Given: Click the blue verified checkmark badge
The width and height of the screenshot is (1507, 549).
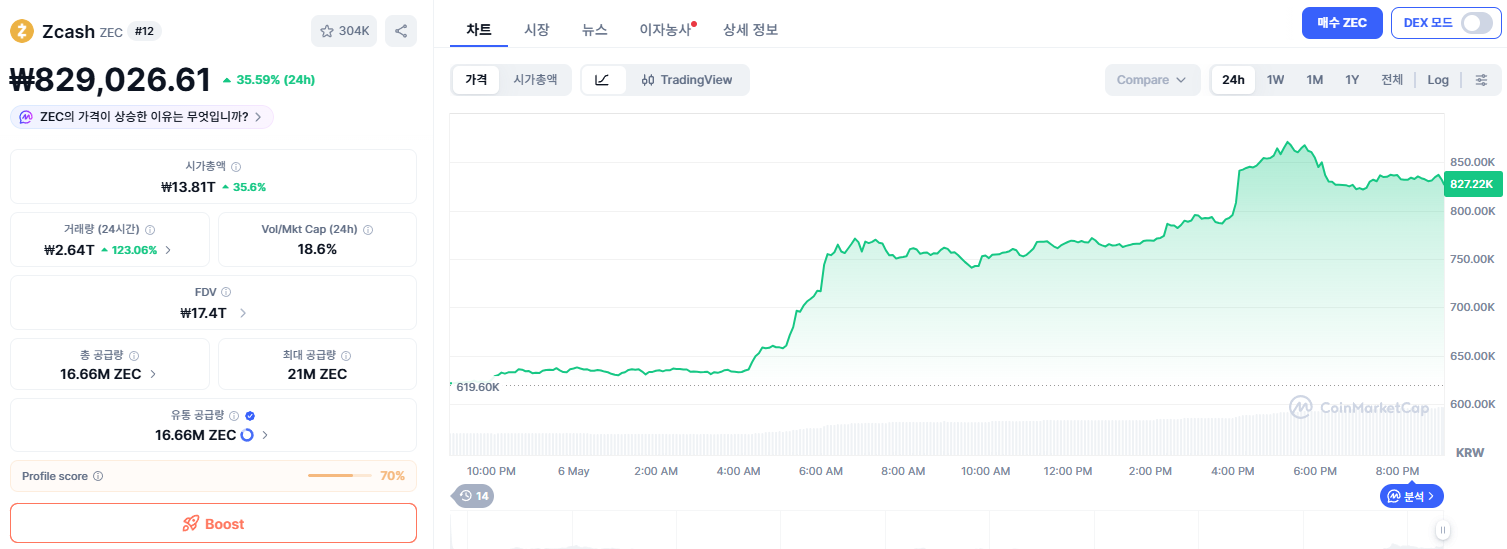Looking at the screenshot, I should [250, 416].
